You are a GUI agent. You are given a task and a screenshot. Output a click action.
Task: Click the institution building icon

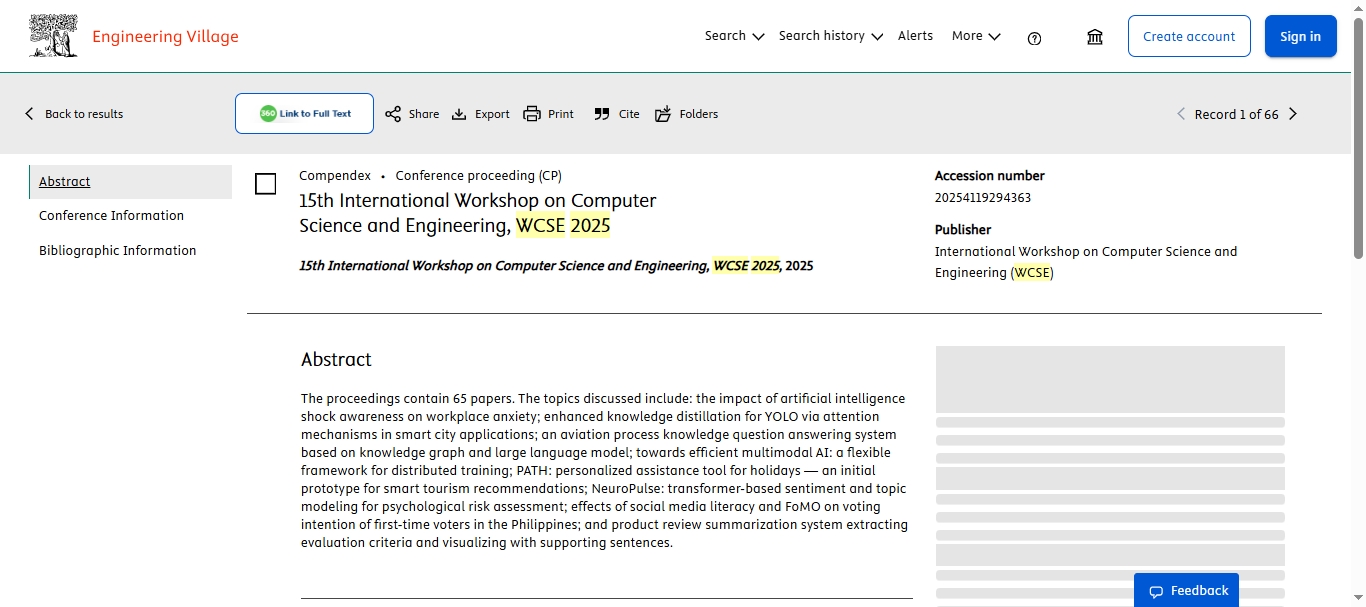point(1095,37)
